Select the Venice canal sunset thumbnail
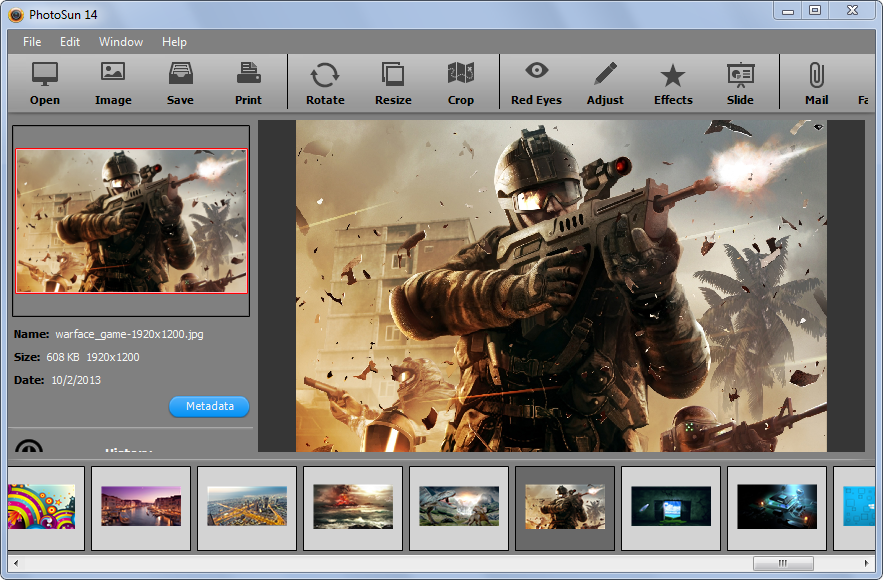 [141, 506]
